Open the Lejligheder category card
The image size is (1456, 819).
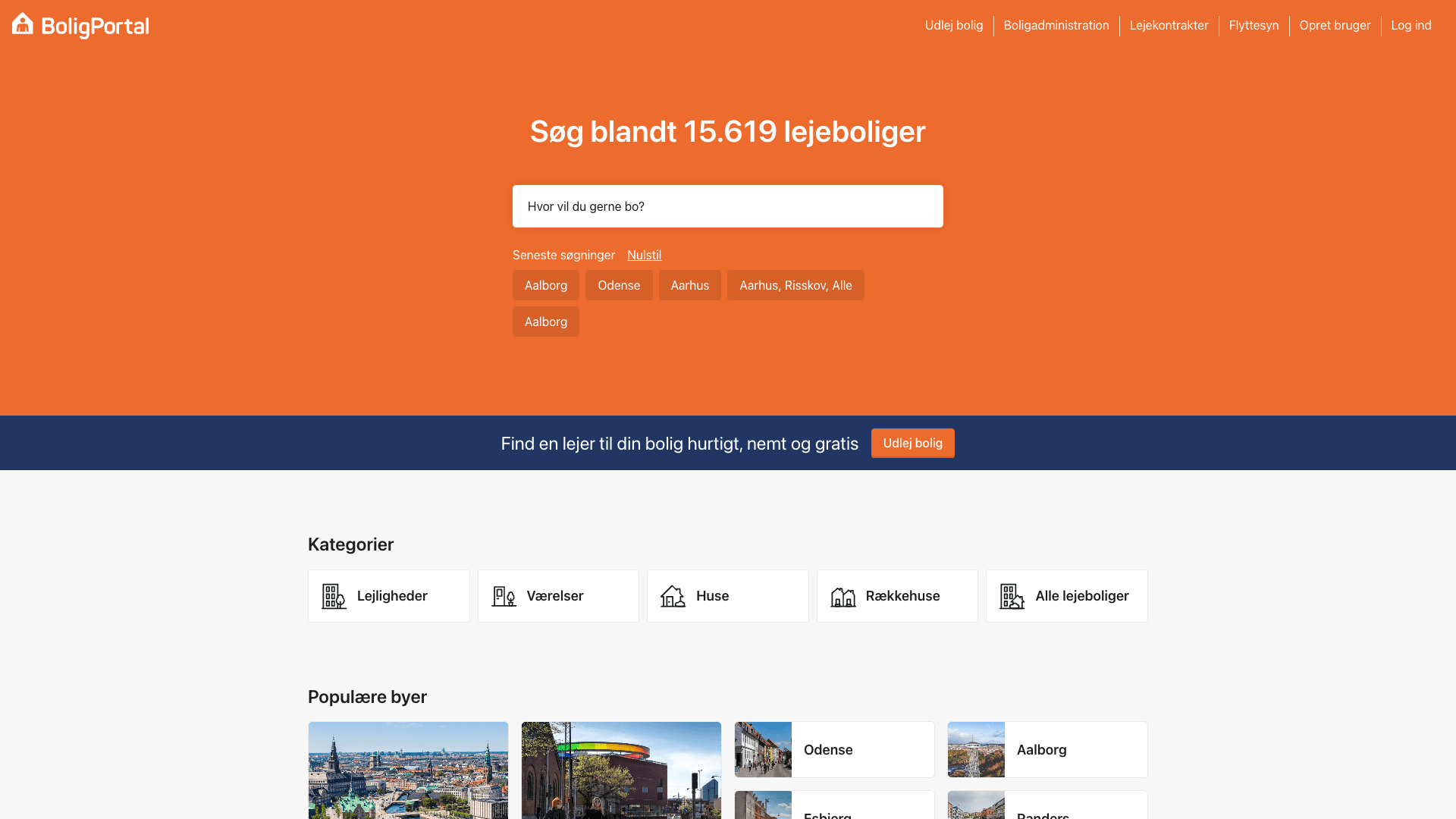point(389,596)
